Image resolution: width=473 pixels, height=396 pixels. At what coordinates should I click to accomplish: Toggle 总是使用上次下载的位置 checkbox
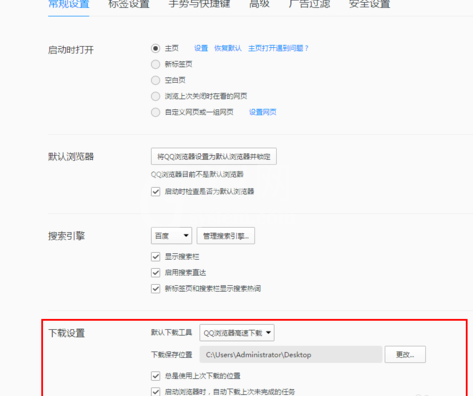tap(156, 376)
